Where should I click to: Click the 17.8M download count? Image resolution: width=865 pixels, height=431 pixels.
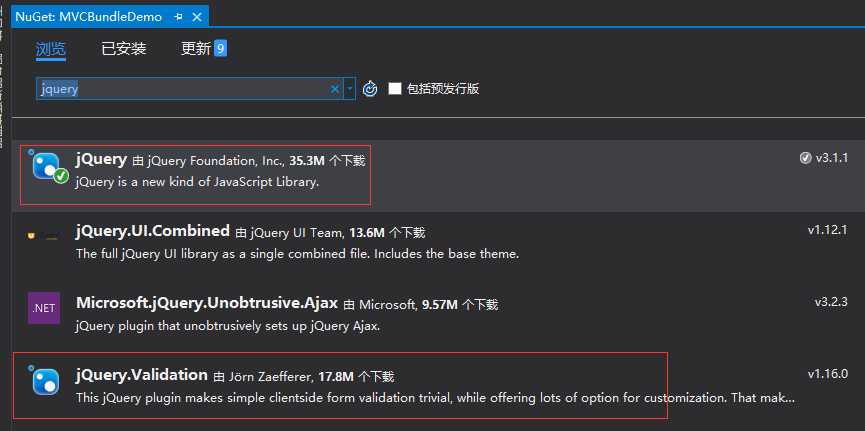point(335,377)
